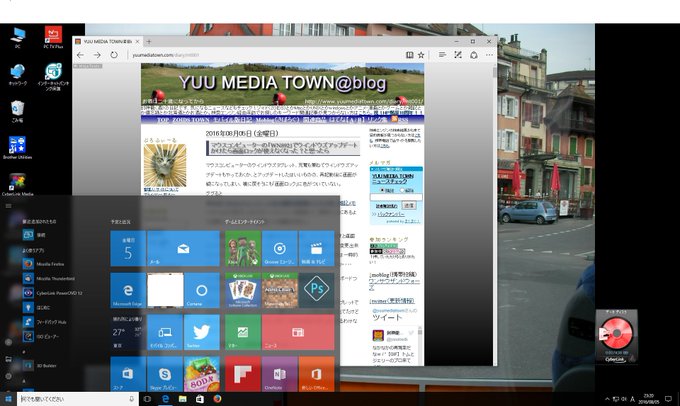Launch CyberLink PowerDVD 12 from Start list
The image size is (680, 406).
point(52,293)
